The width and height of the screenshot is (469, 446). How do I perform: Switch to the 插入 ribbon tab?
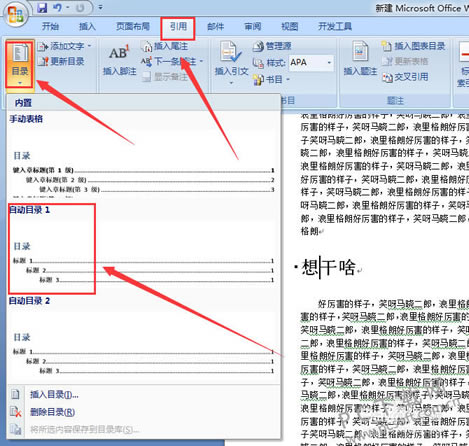point(87,26)
